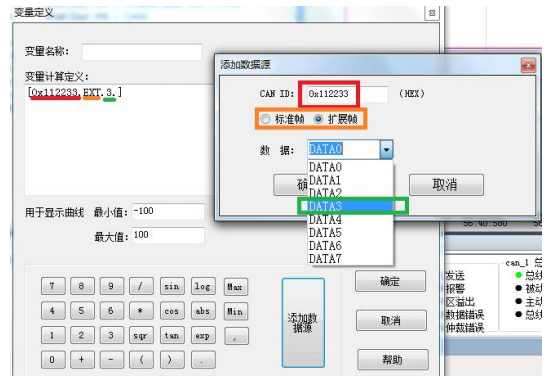
Task: Choose DATA5 from the dropdown list
Action: pos(350,233)
